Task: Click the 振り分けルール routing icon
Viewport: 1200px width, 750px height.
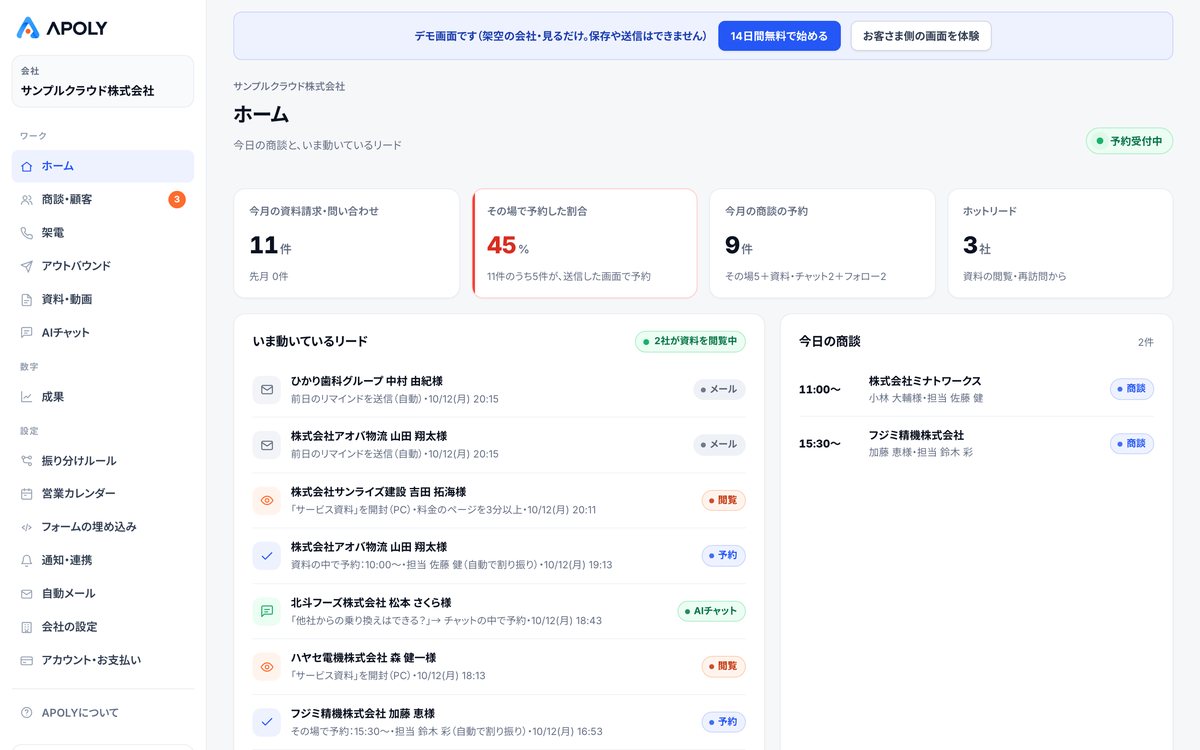Action: [x=27, y=461]
